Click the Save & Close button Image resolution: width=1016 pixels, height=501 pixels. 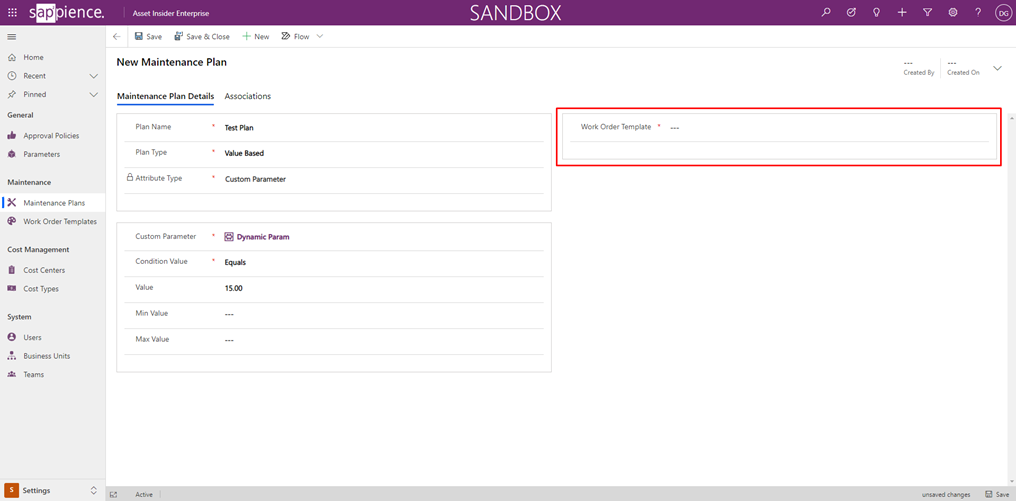coord(202,37)
